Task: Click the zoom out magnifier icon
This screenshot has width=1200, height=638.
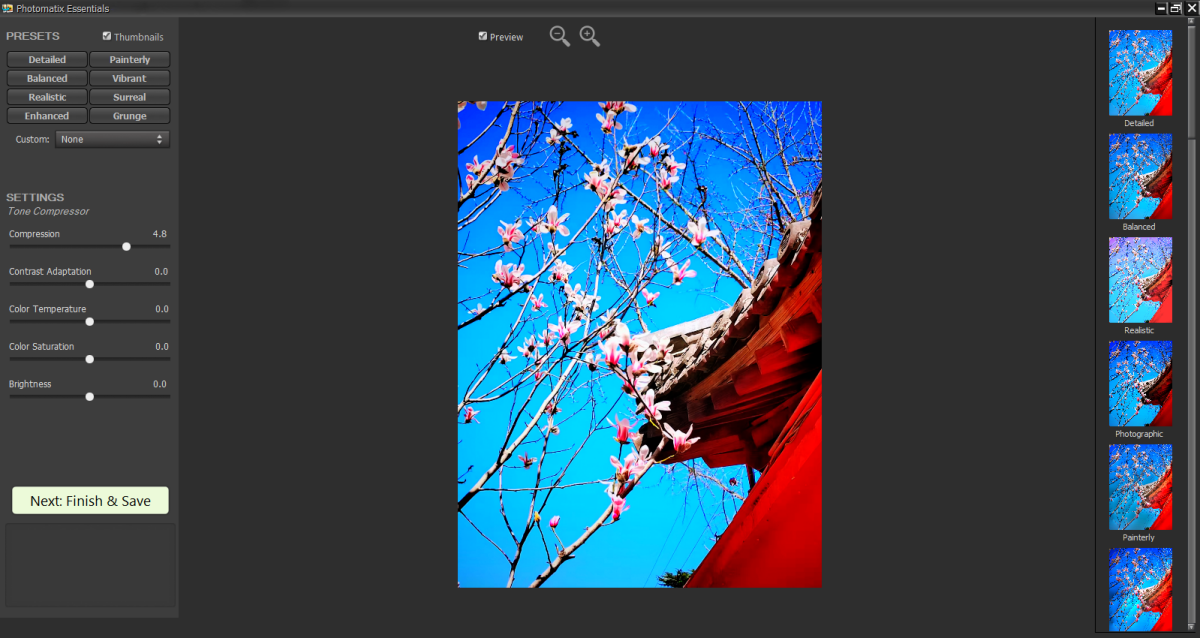Action: 559,36
